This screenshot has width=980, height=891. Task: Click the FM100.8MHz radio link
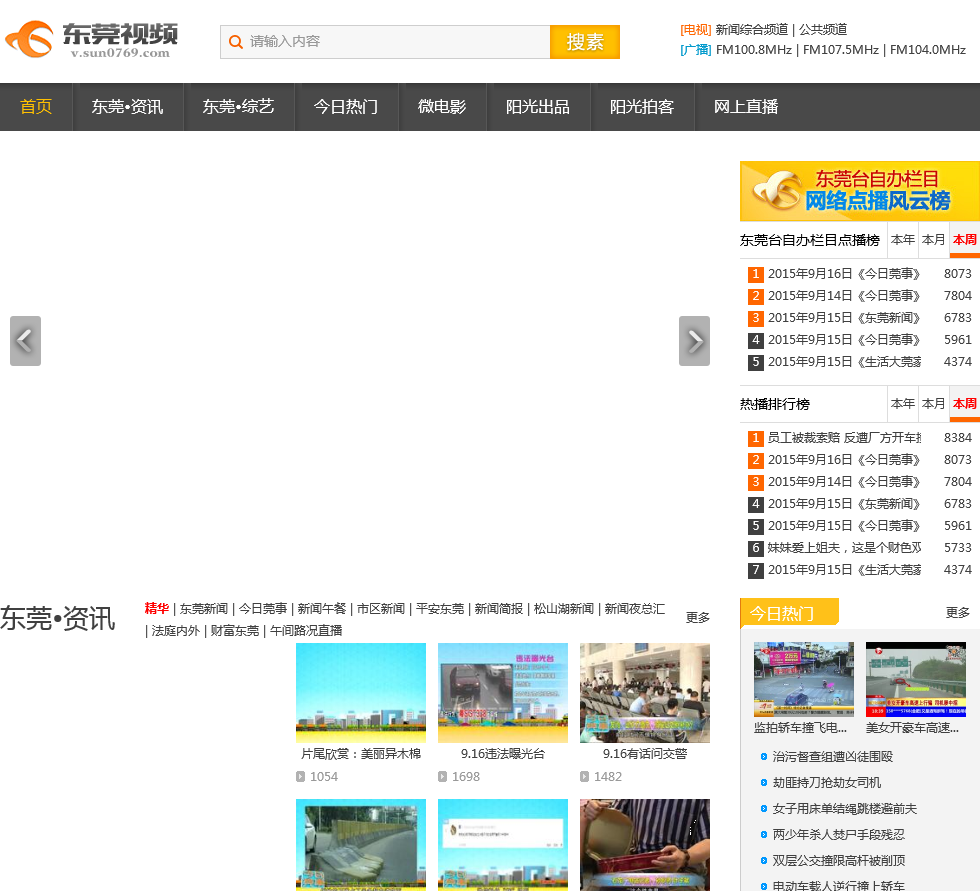[x=754, y=50]
